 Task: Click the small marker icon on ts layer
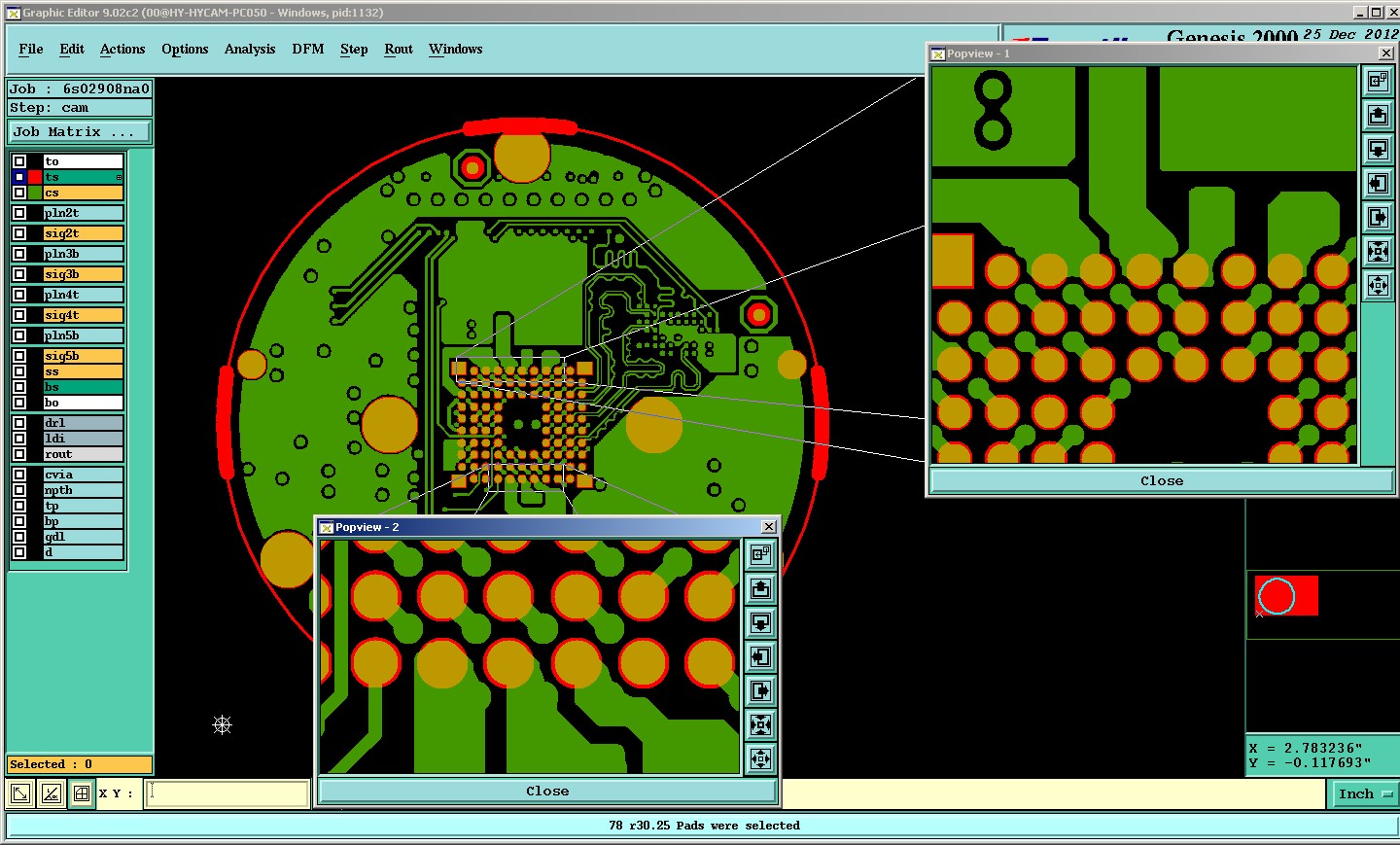coord(119,177)
